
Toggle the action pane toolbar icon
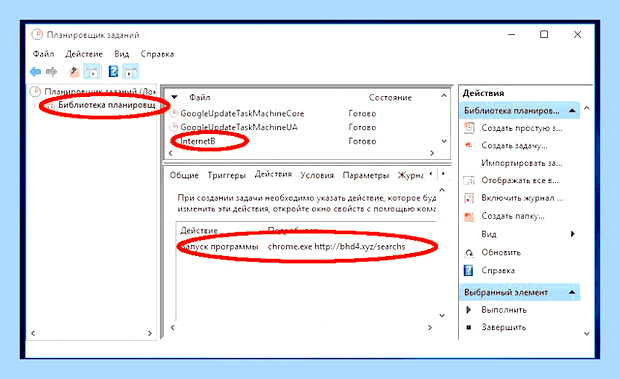[130, 72]
